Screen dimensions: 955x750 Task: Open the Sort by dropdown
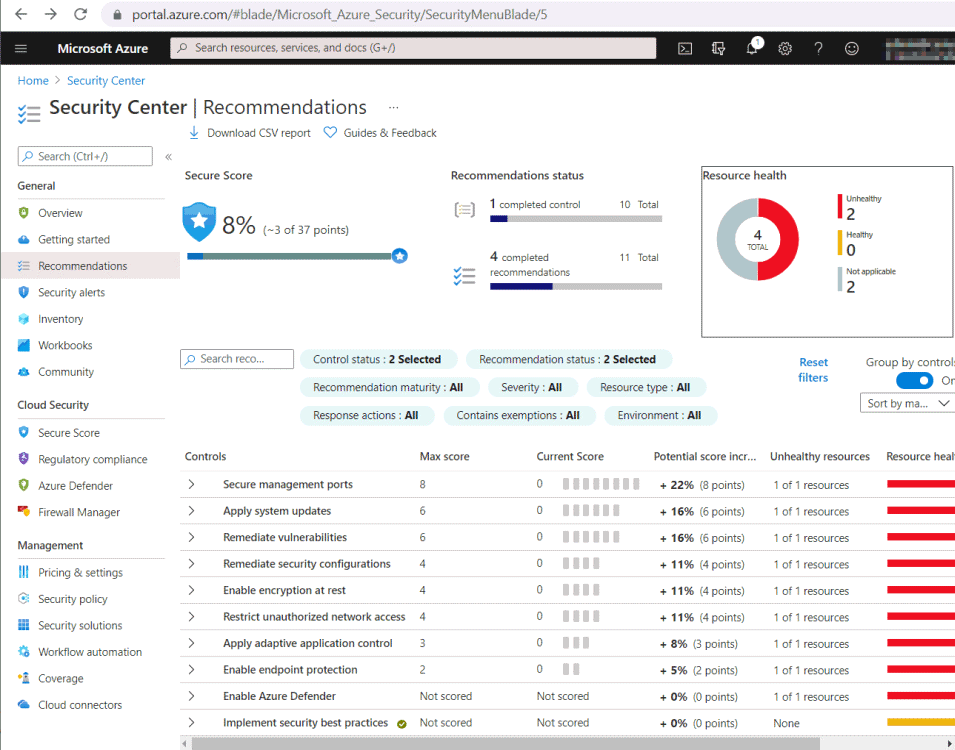click(x=907, y=403)
